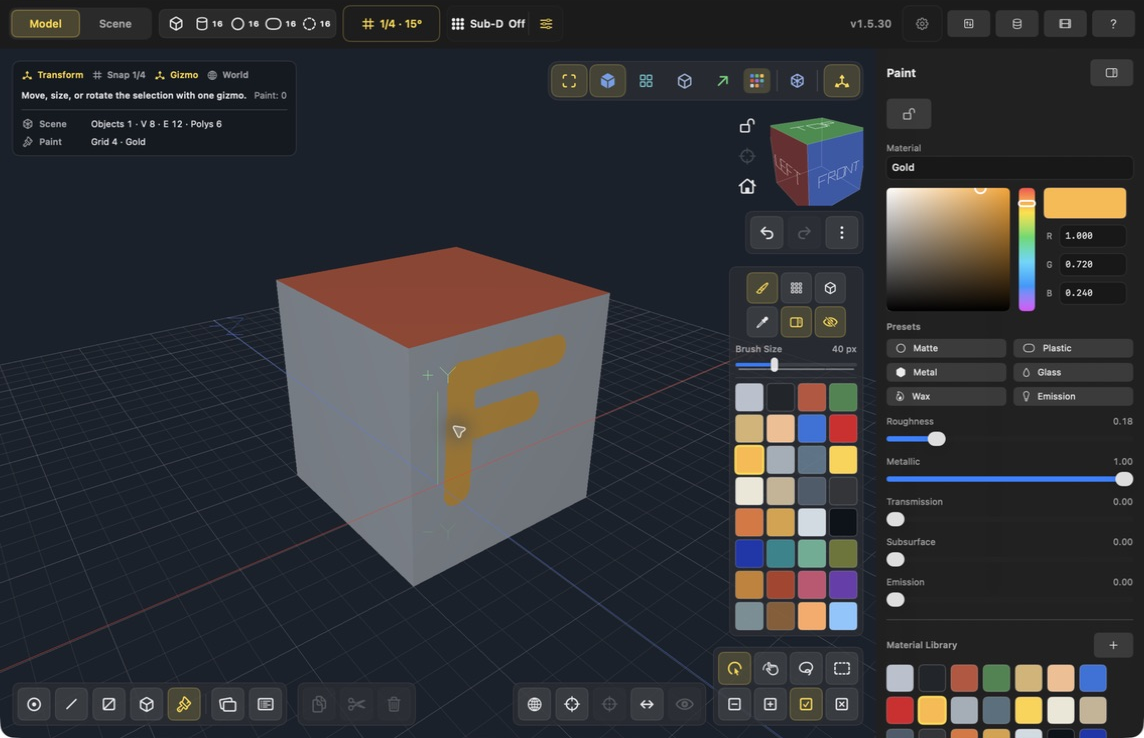1144x738 pixels.
Task: Switch to the Model tab
Action: pos(45,23)
